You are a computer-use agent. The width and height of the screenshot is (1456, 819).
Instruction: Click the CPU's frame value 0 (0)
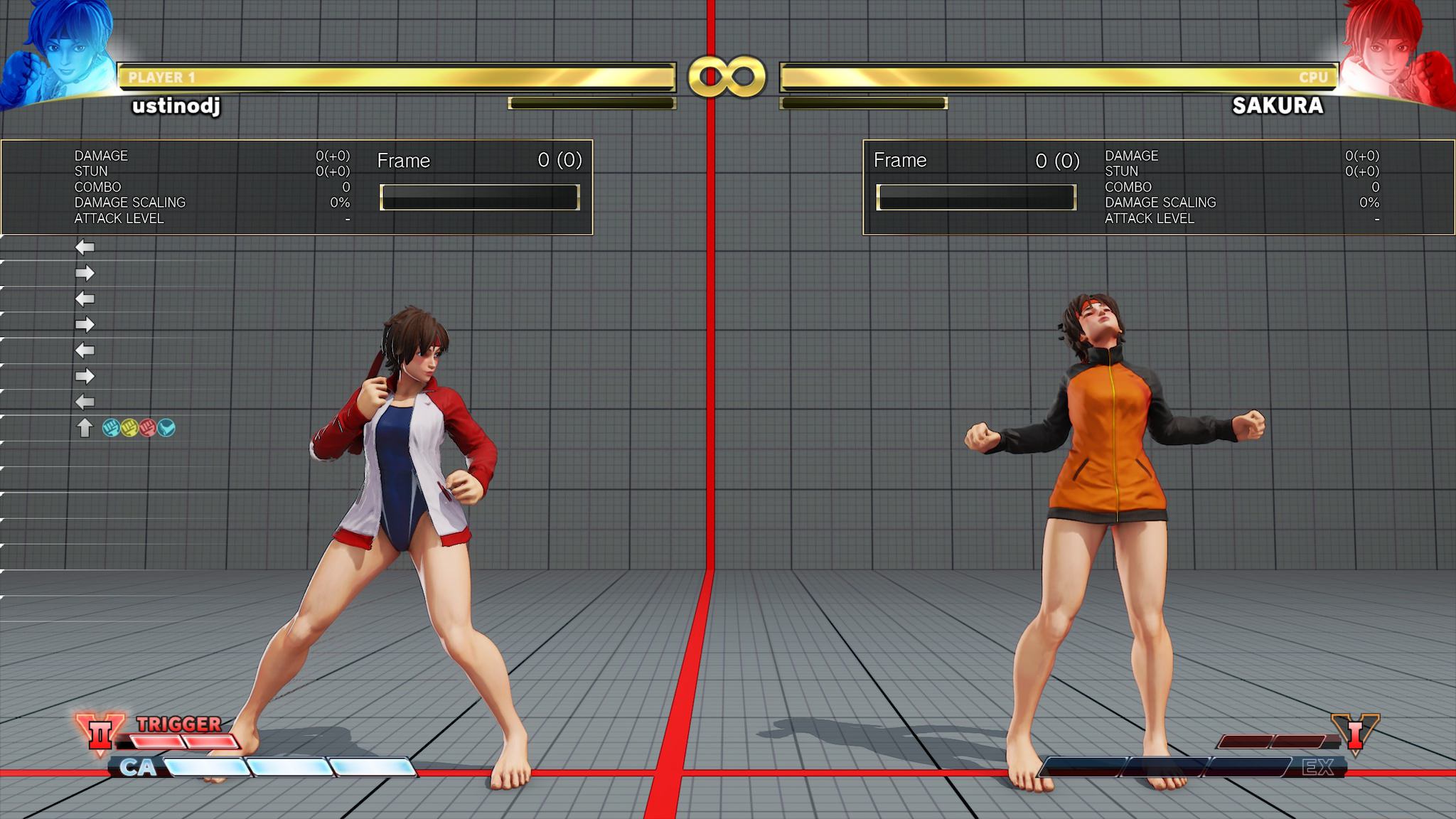point(1057,161)
